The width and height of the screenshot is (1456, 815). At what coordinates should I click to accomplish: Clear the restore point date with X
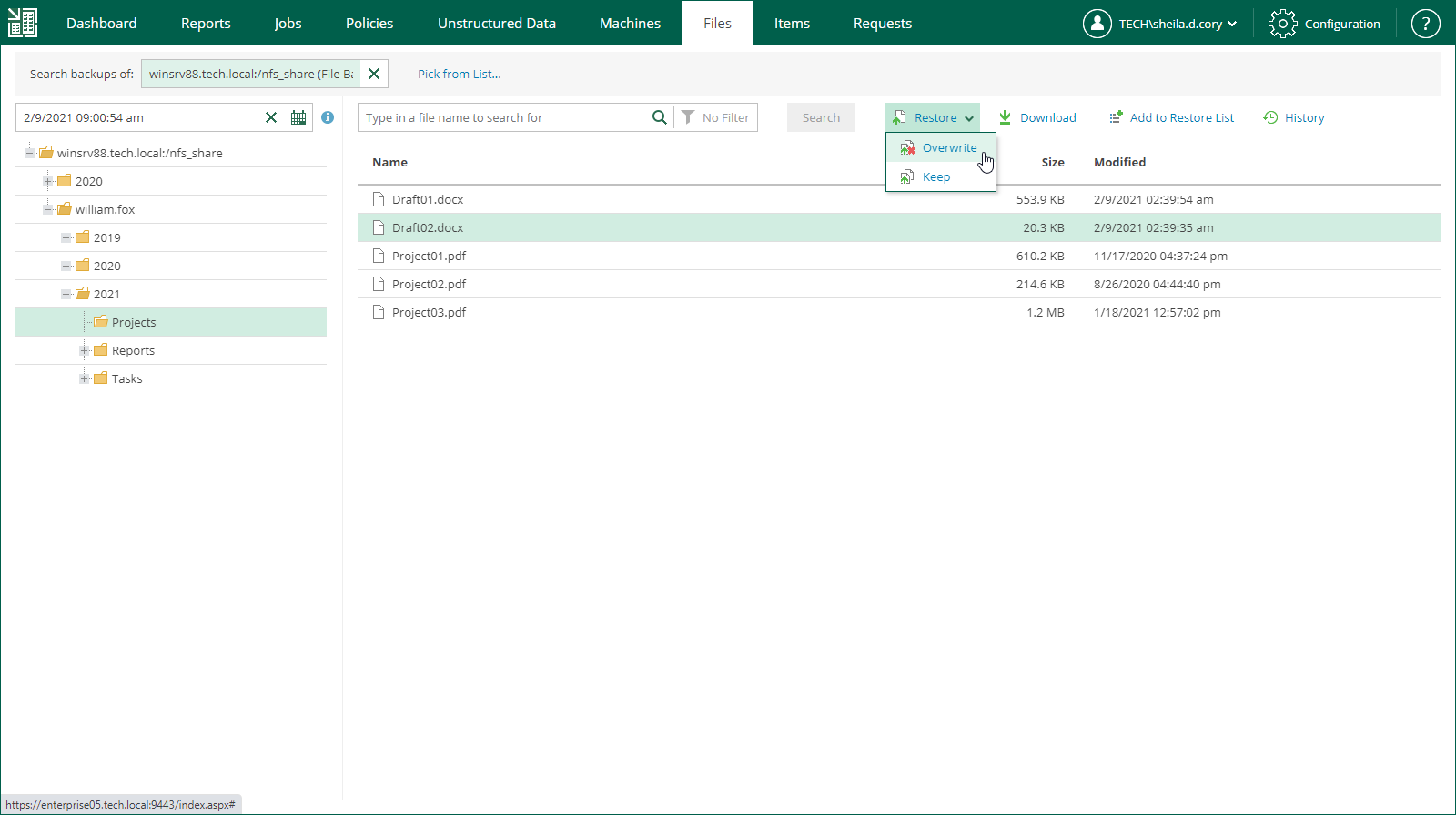point(271,117)
